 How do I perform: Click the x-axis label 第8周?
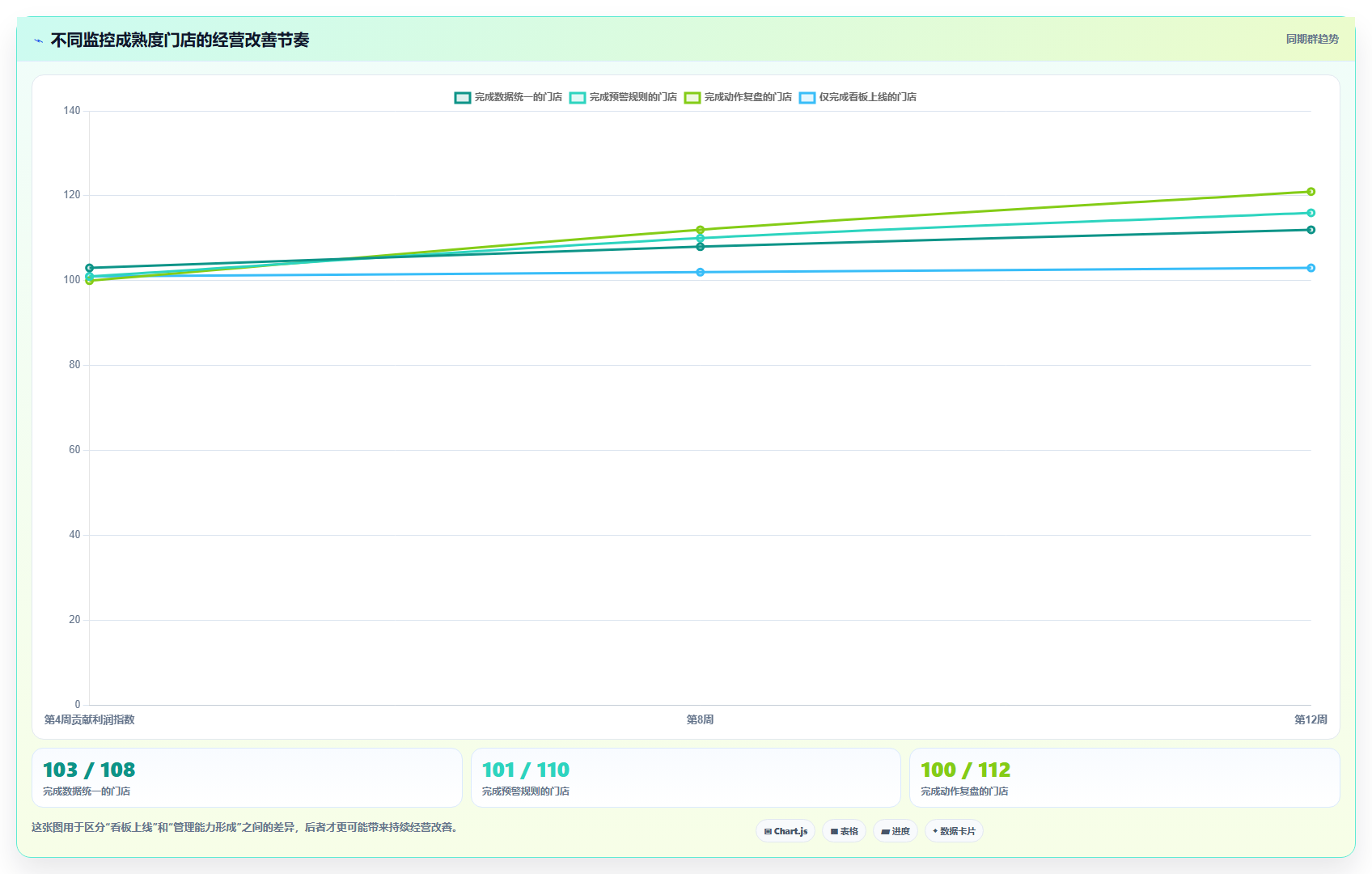click(700, 719)
